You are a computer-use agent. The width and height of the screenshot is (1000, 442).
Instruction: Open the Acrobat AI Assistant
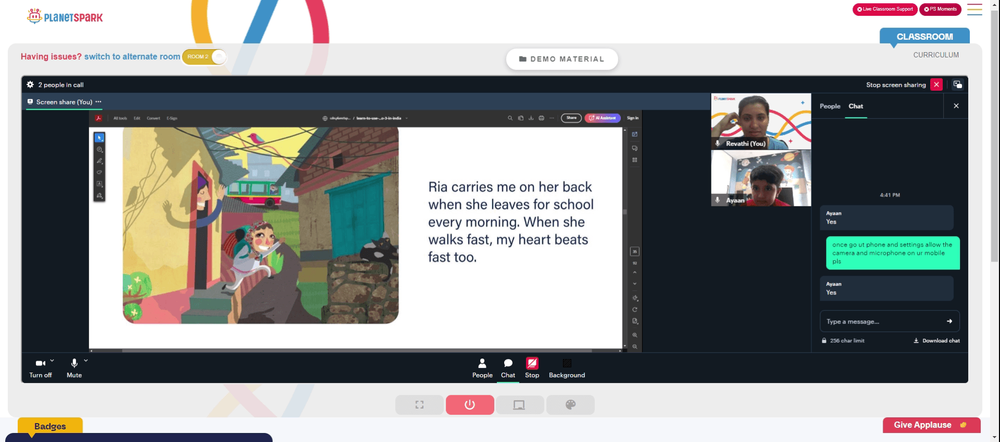(603, 118)
